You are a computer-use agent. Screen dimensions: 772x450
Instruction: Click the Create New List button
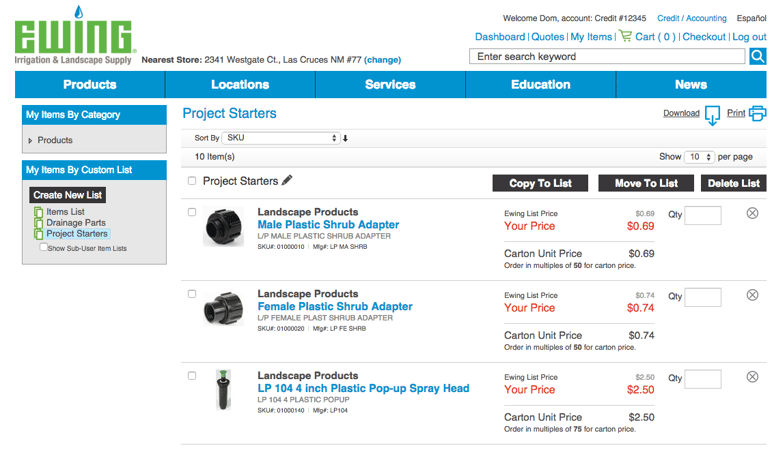coord(67,195)
